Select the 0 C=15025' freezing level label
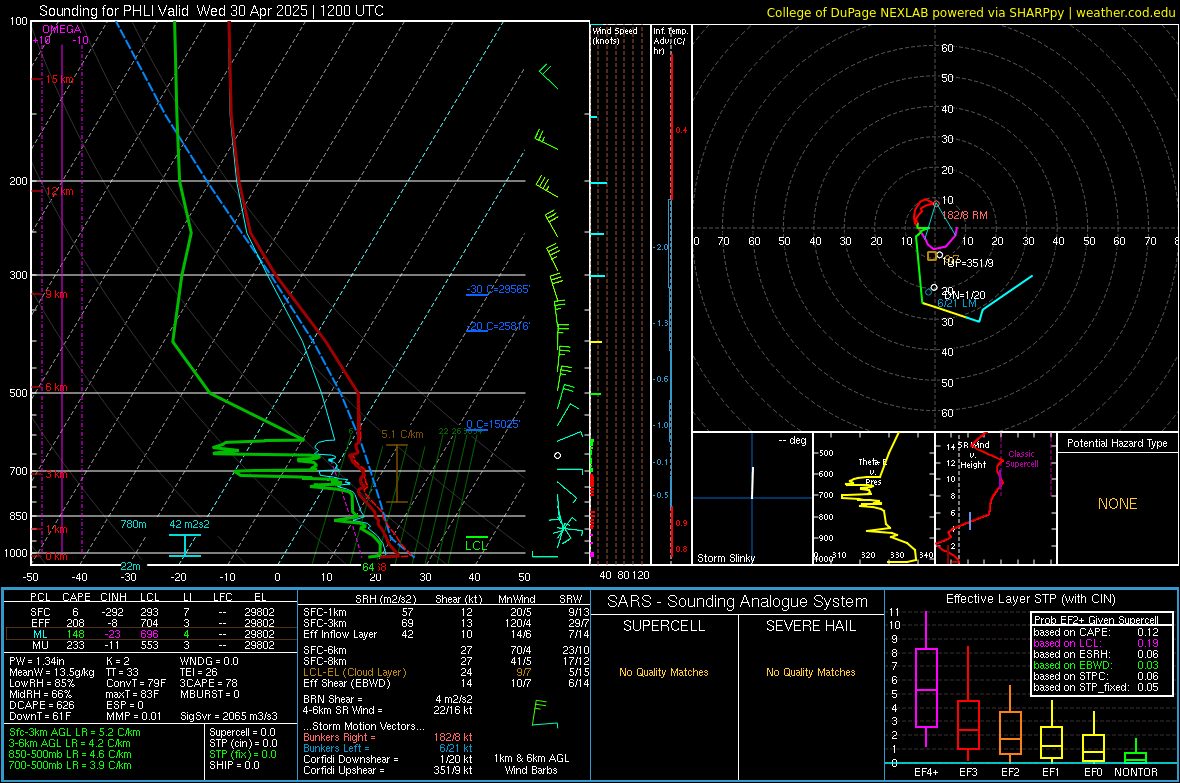 493,424
